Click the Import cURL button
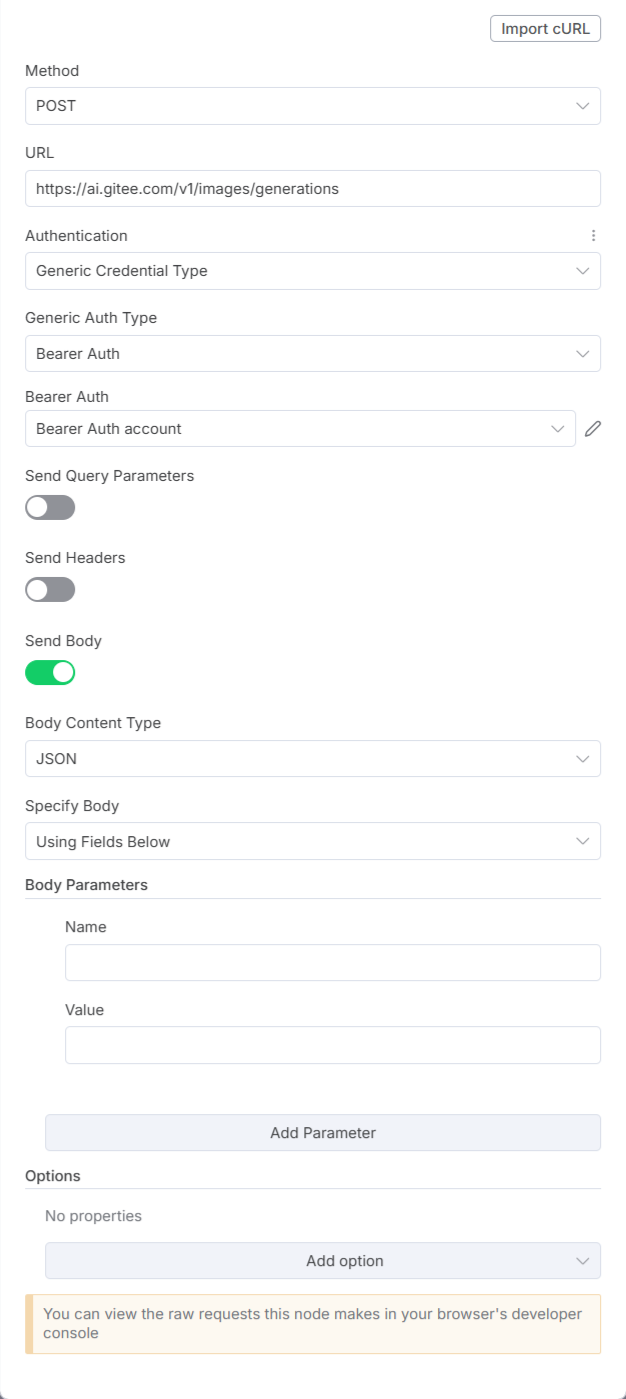626x1399 pixels. (545, 29)
